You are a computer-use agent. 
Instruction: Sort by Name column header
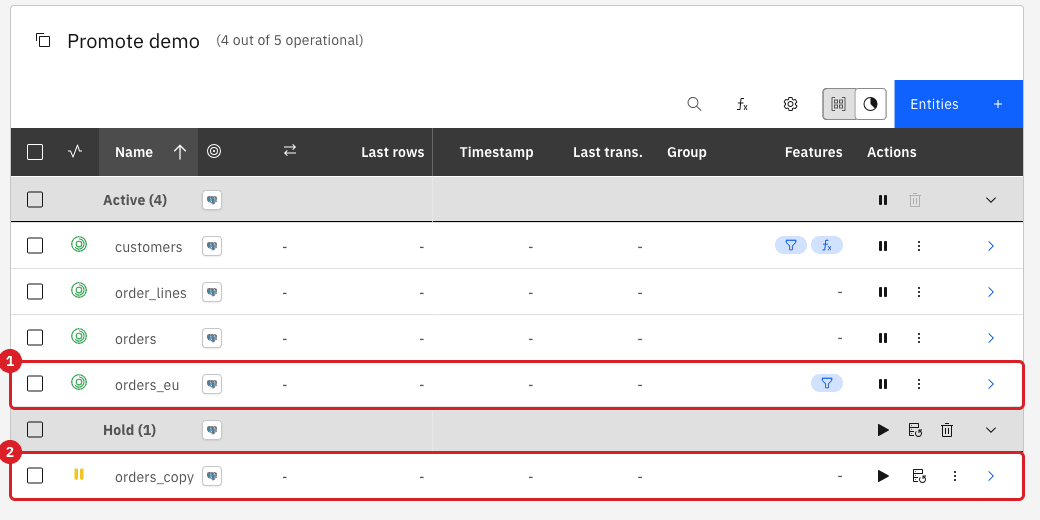(x=149, y=152)
